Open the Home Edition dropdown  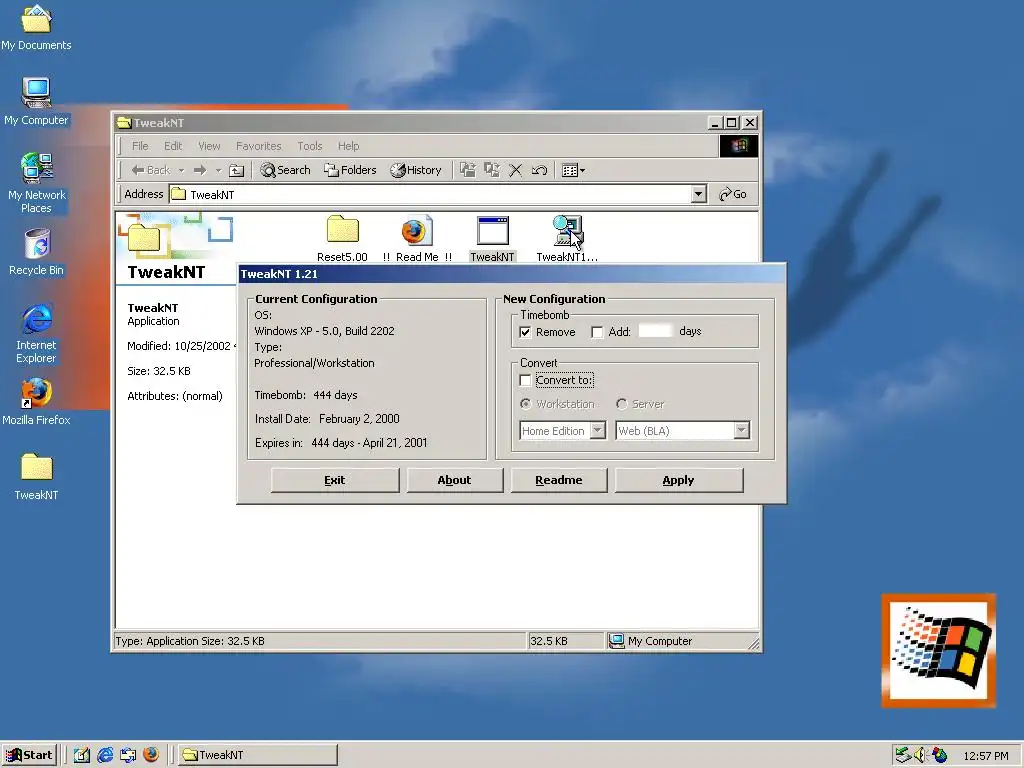click(563, 431)
